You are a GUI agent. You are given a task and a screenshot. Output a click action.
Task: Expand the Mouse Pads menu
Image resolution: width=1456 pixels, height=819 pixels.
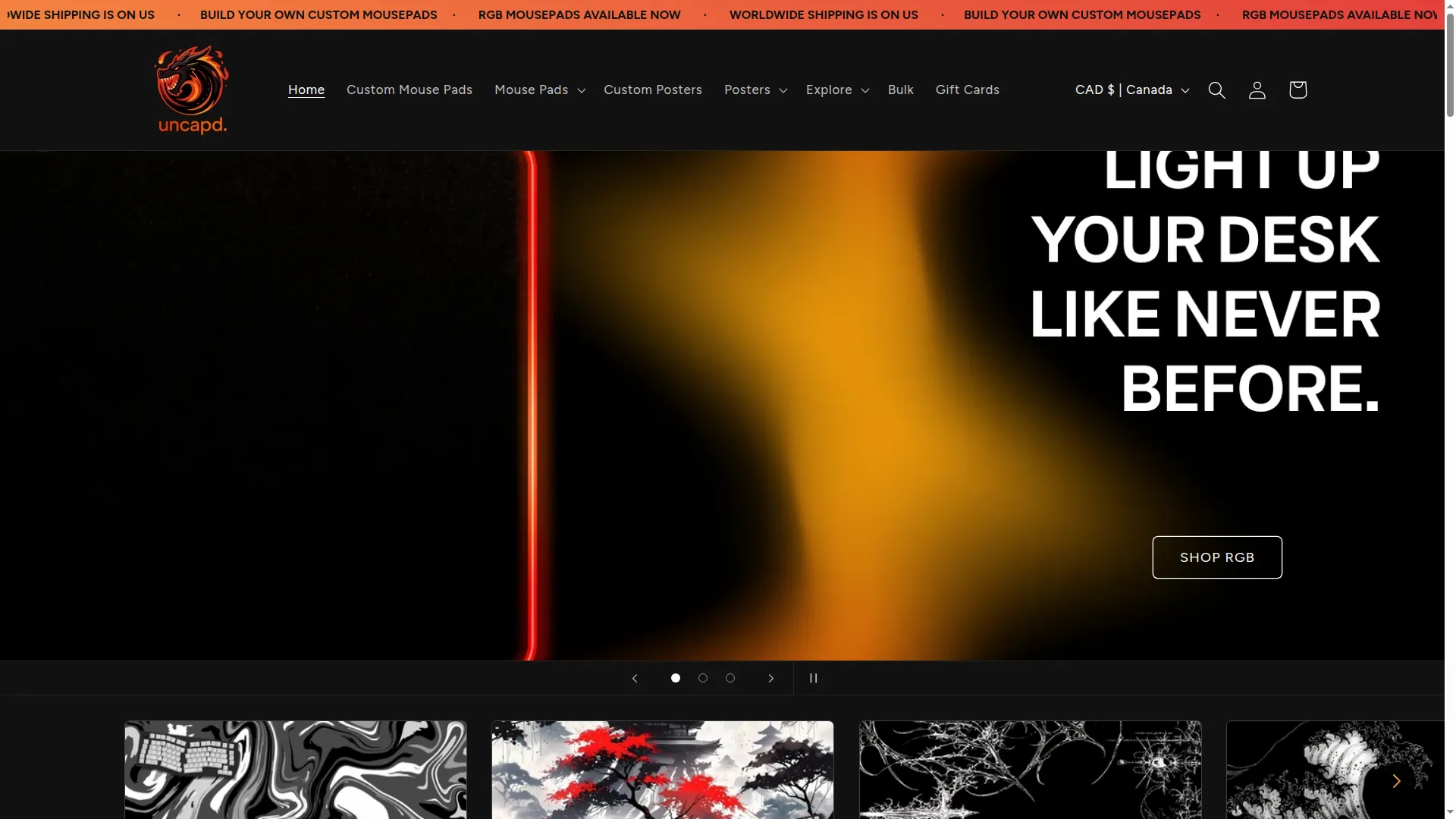click(x=539, y=89)
